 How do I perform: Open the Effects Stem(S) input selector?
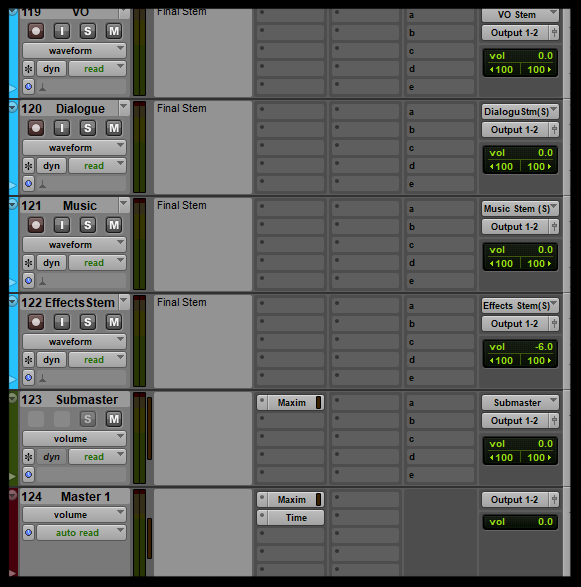520,305
